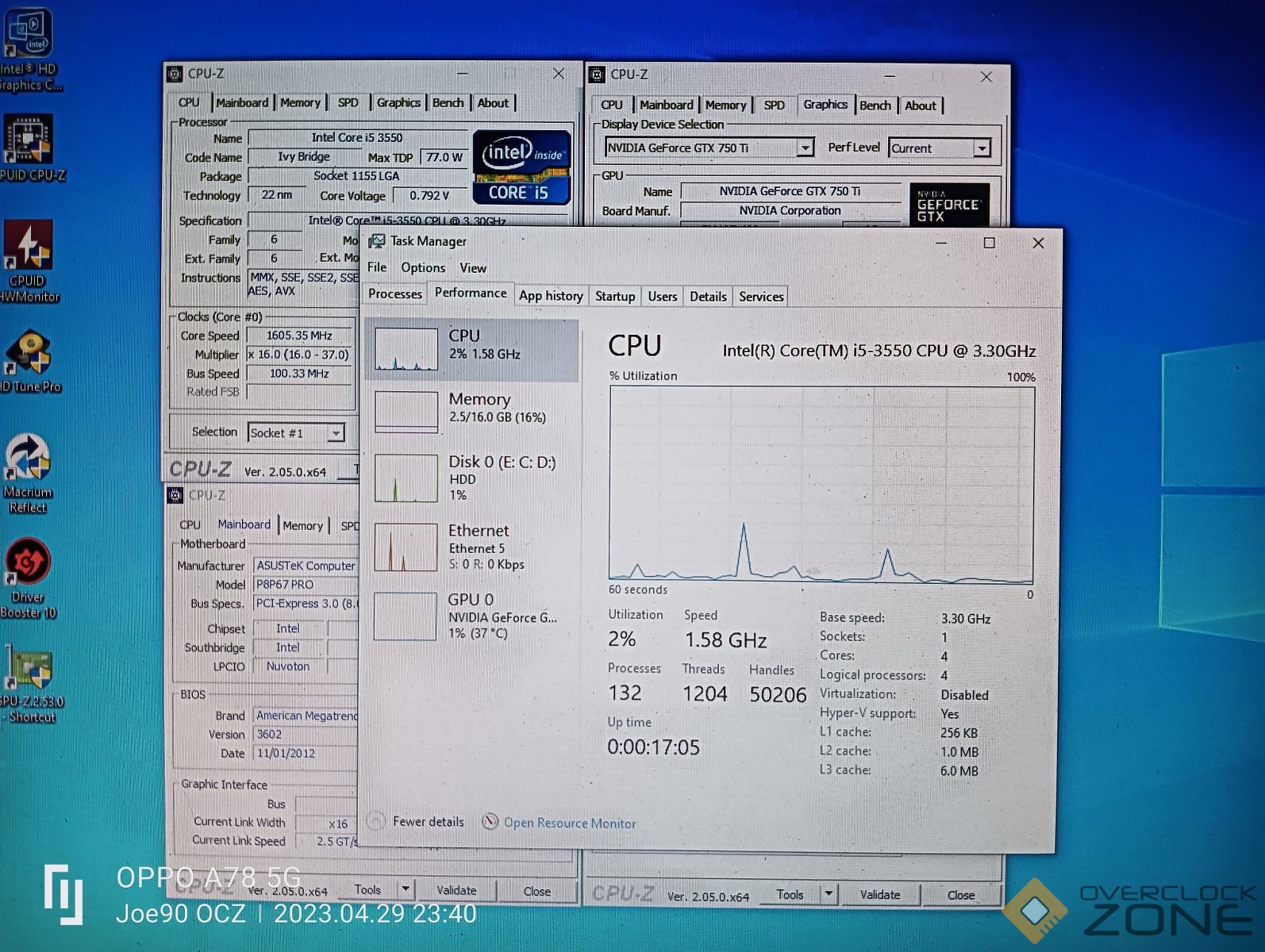Open Intel HD Graphics Control desktop shortcut
This screenshot has height=952, width=1265.
[29, 49]
